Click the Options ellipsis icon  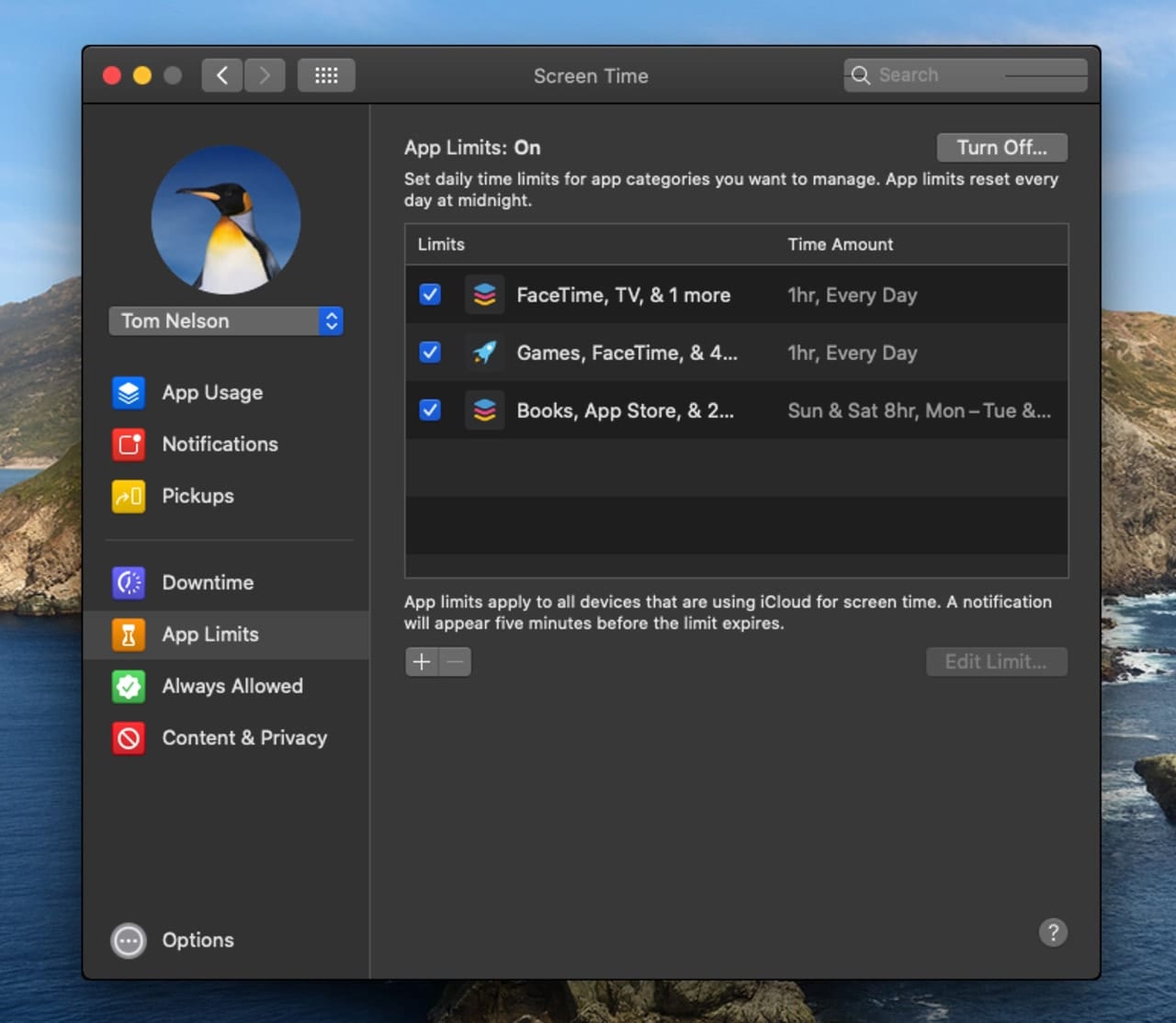129,940
